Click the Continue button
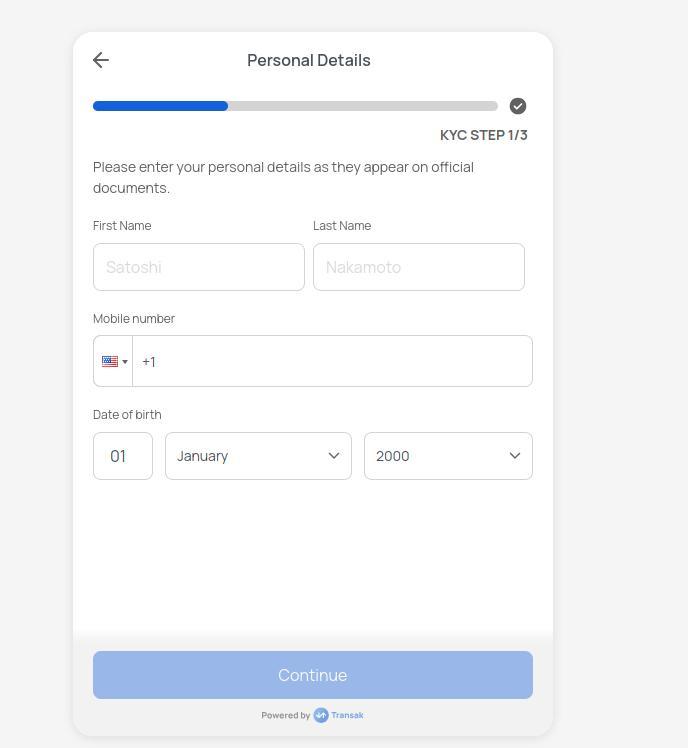The image size is (688, 748). coord(313,675)
